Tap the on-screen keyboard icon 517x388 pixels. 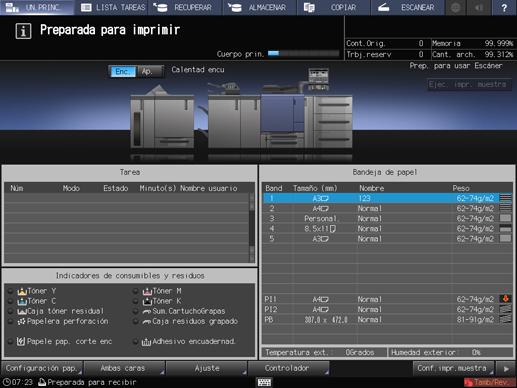264,382
